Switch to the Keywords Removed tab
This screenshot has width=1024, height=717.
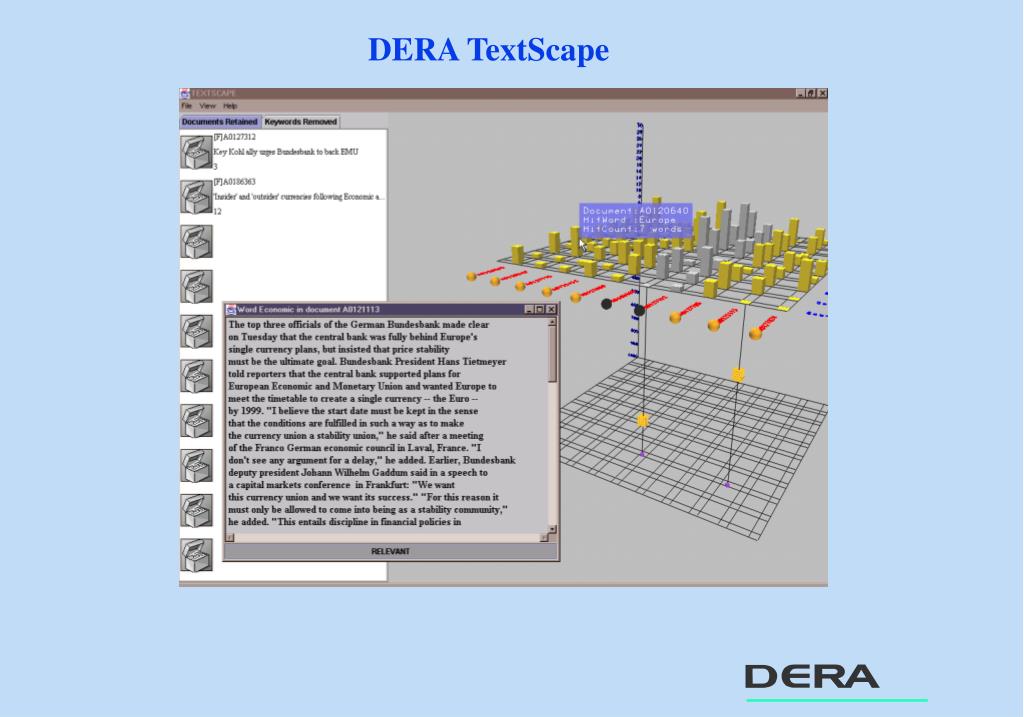coord(301,121)
